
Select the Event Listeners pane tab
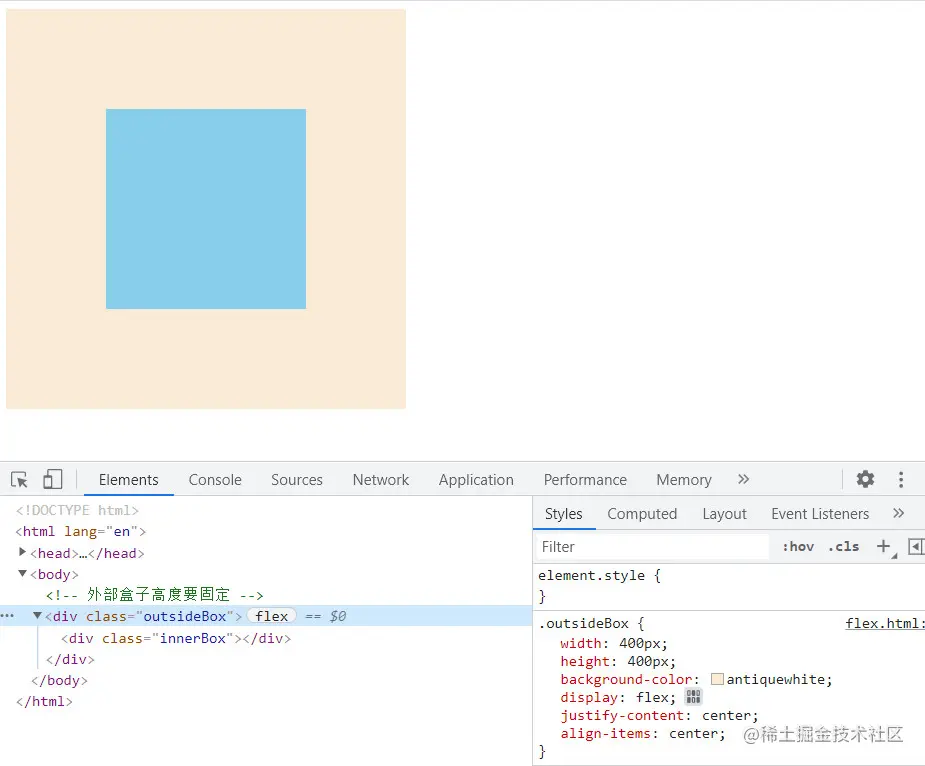click(820, 514)
